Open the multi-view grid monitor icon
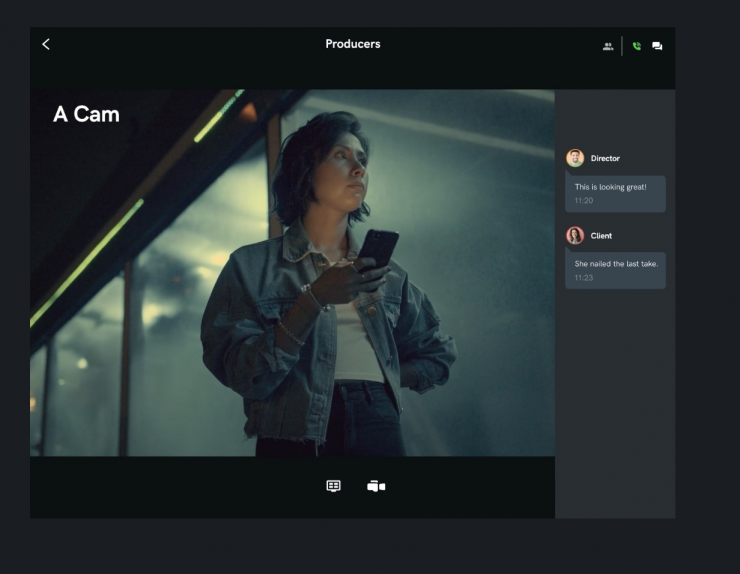 (333, 486)
